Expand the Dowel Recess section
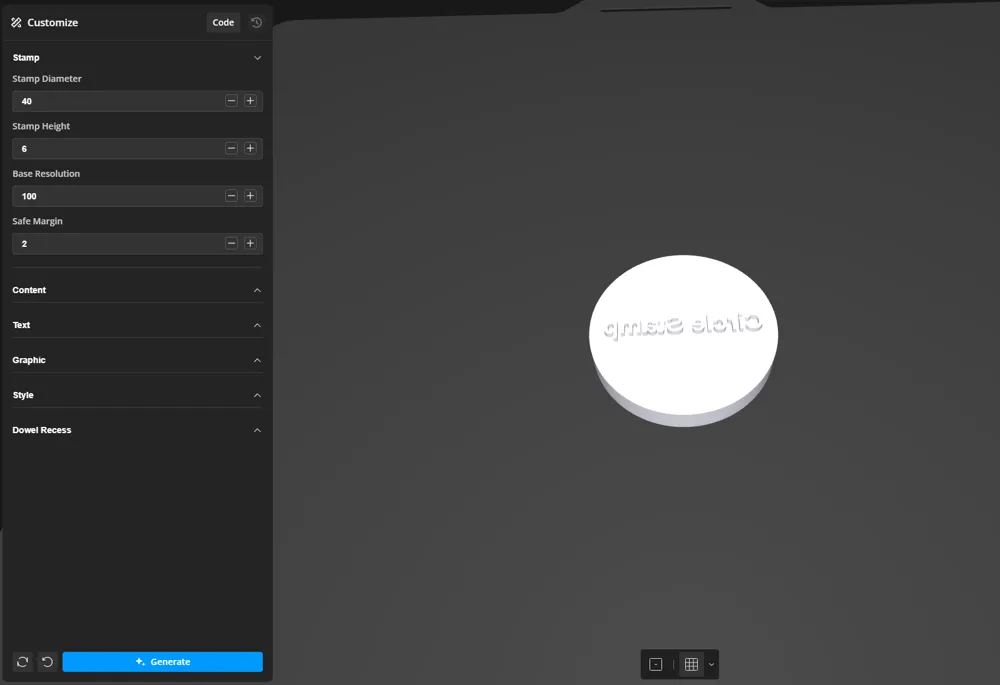Screen dimensions: 1000x685 tap(137, 431)
